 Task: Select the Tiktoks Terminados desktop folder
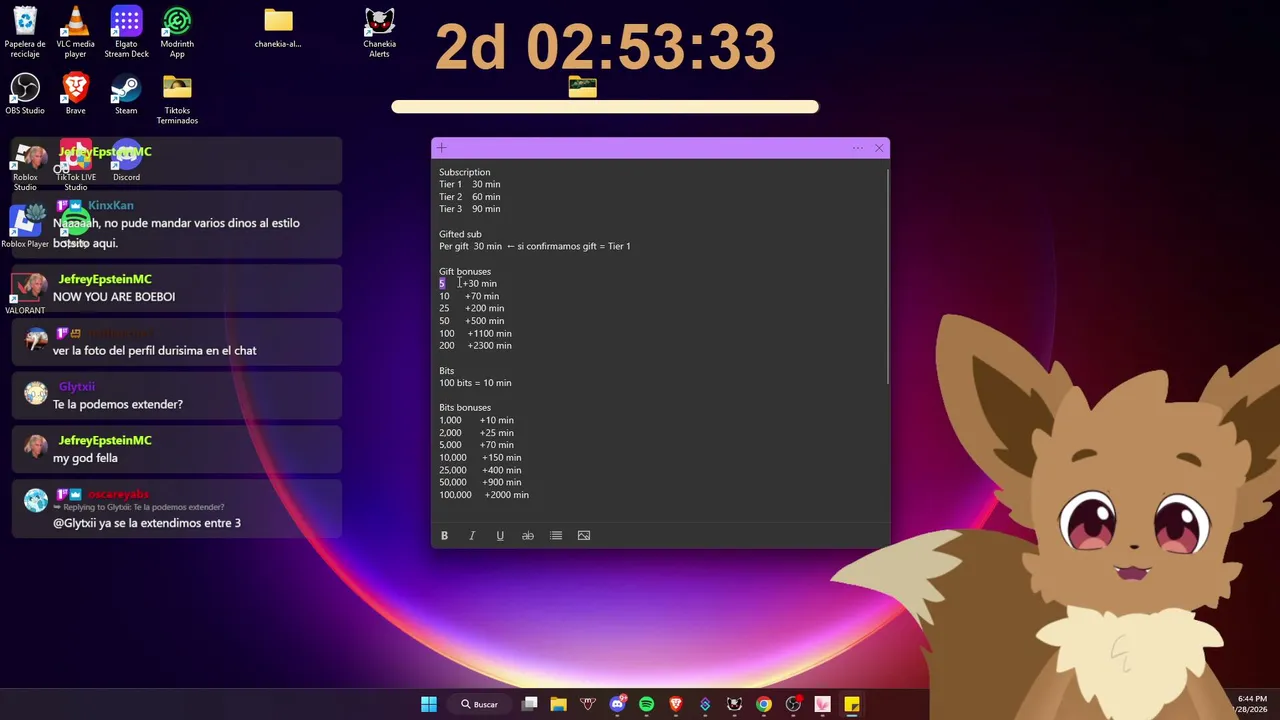pos(177,99)
